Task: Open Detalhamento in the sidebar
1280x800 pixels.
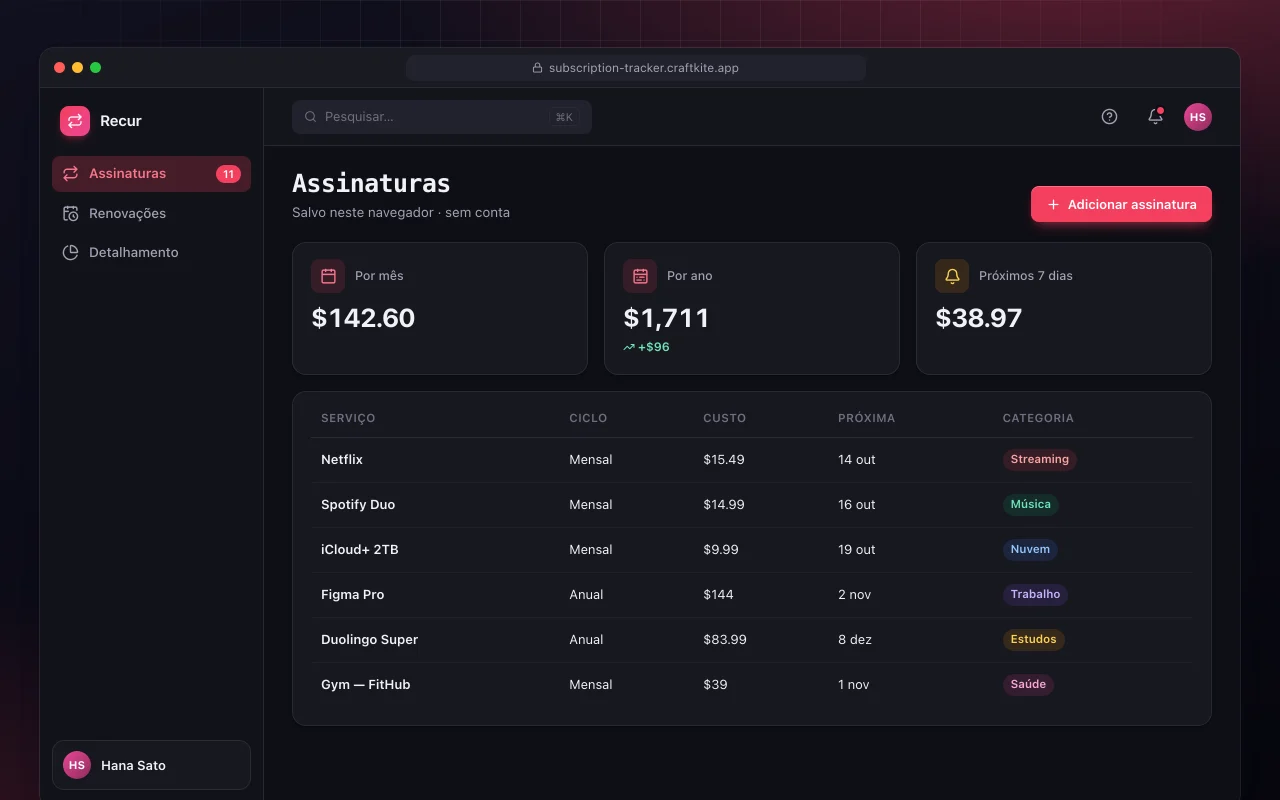Action: 151,252
